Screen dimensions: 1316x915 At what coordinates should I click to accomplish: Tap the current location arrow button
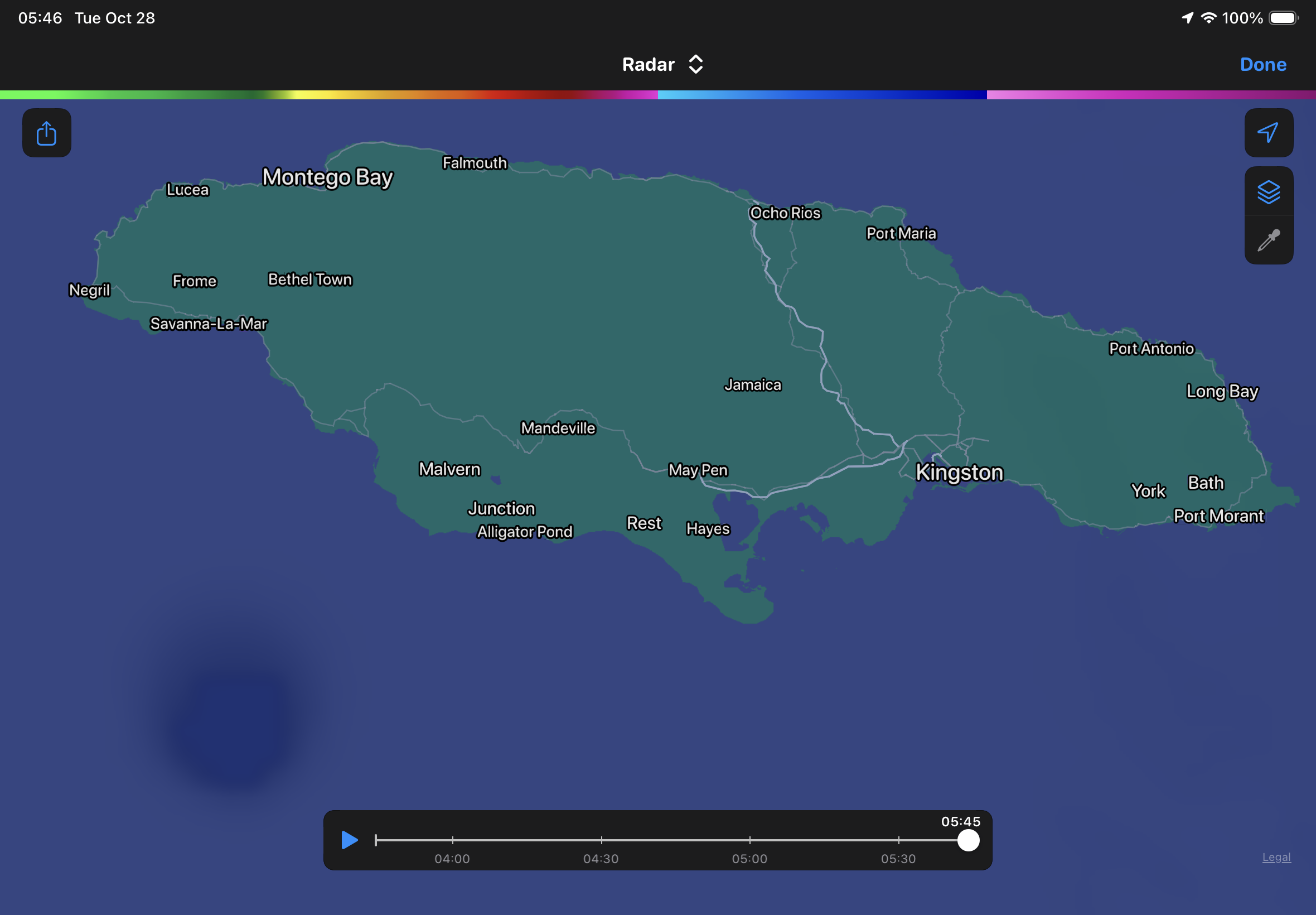[x=1268, y=132]
